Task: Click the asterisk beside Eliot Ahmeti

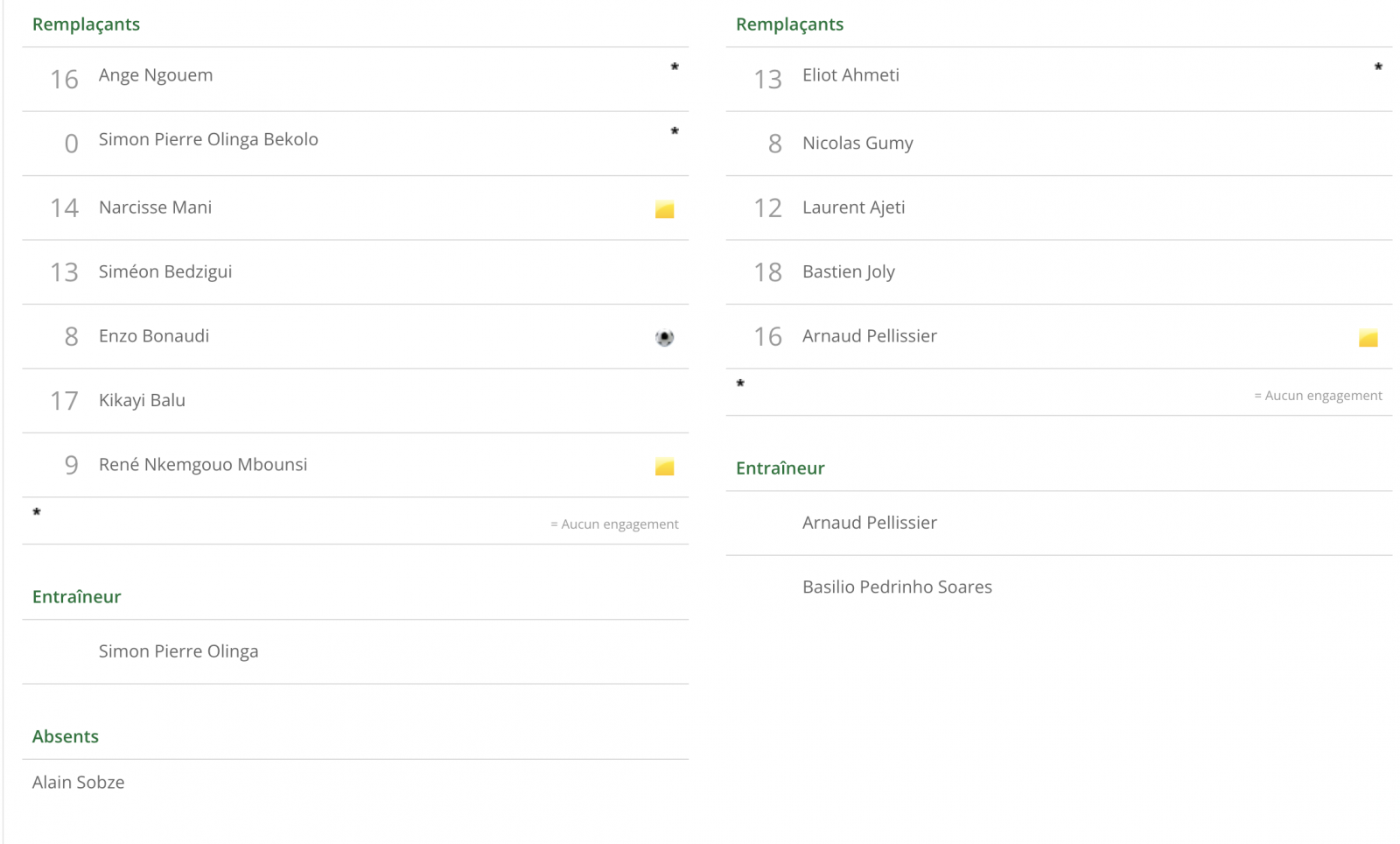Action: click(x=1378, y=67)
